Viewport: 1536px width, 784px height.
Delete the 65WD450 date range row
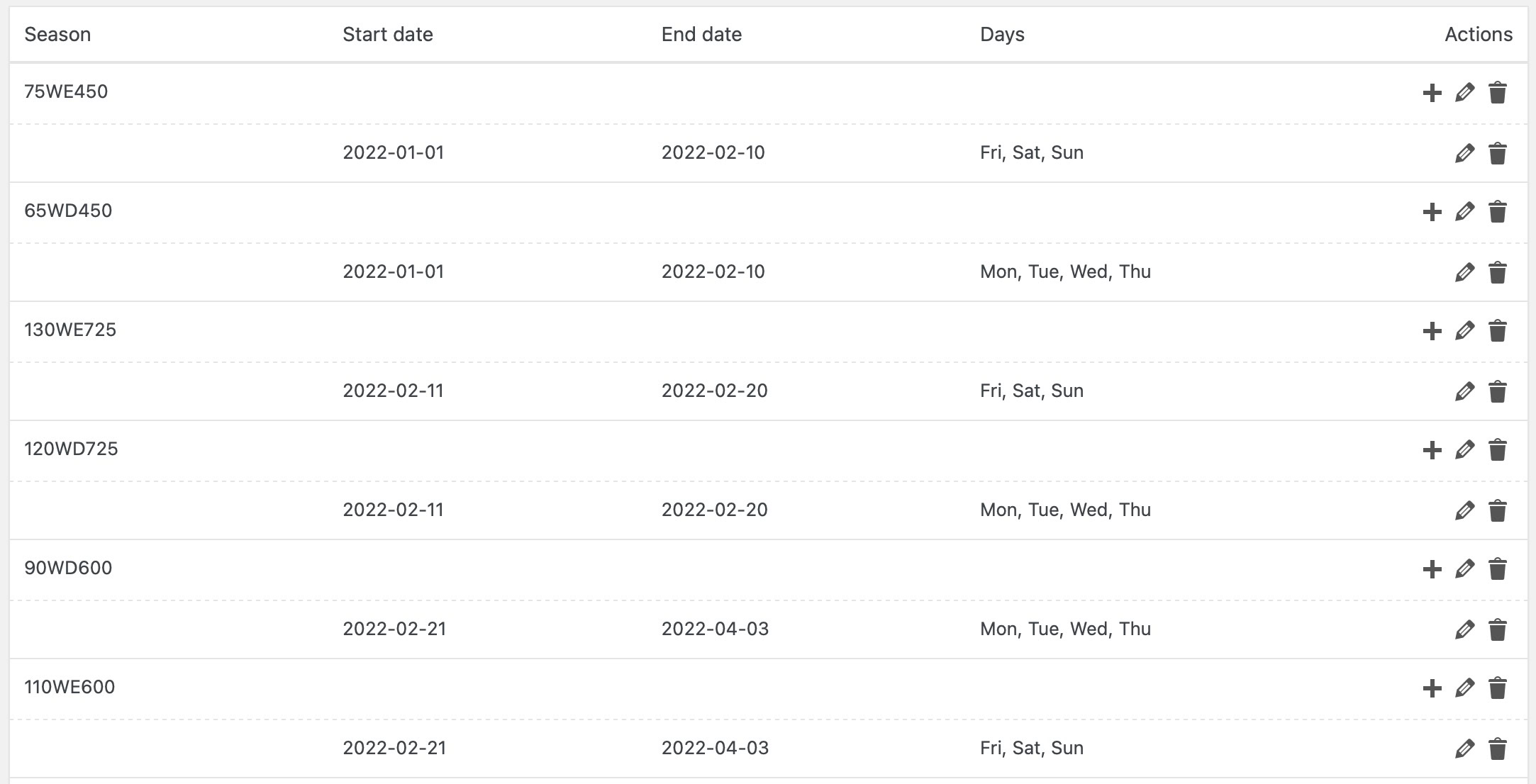[x=1497, y=273]
